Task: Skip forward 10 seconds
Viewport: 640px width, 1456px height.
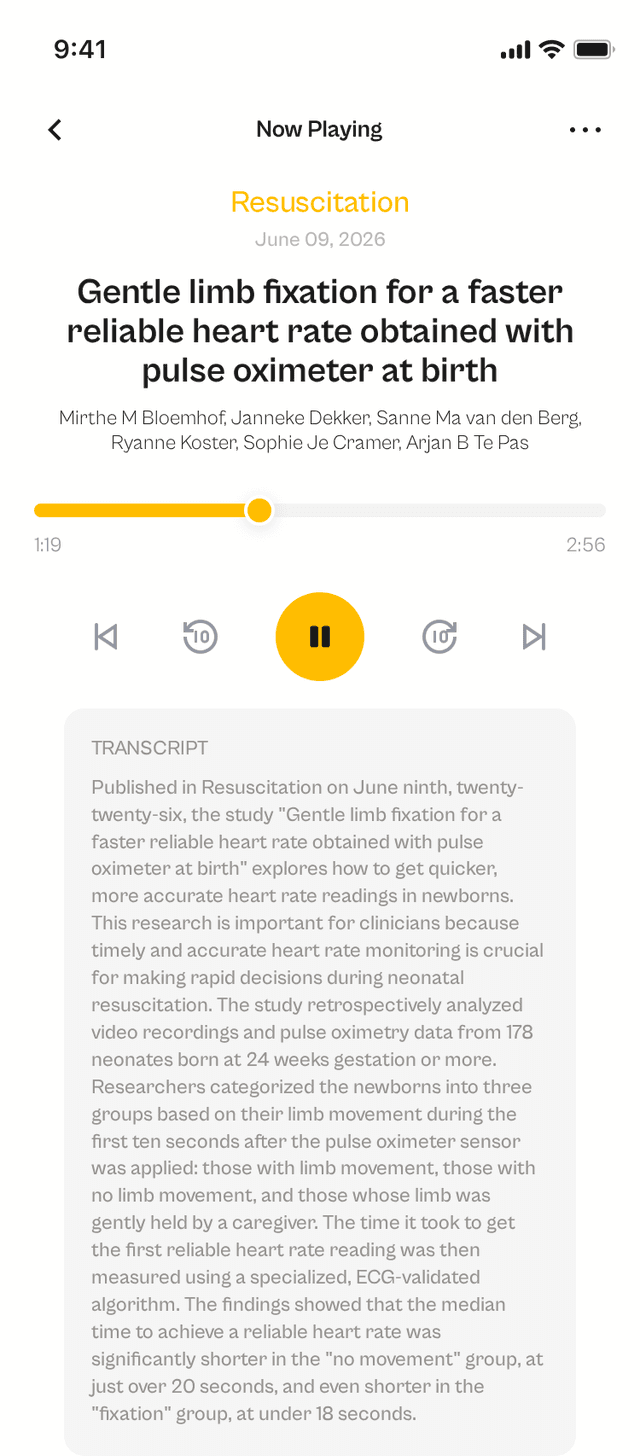Action: coord(440,636)
